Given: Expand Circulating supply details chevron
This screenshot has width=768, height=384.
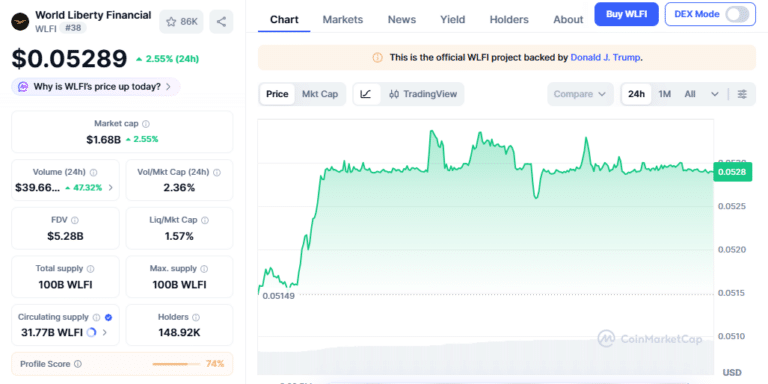Looking at the screenshot, I should pyautogui.click(x=105, y=333).
